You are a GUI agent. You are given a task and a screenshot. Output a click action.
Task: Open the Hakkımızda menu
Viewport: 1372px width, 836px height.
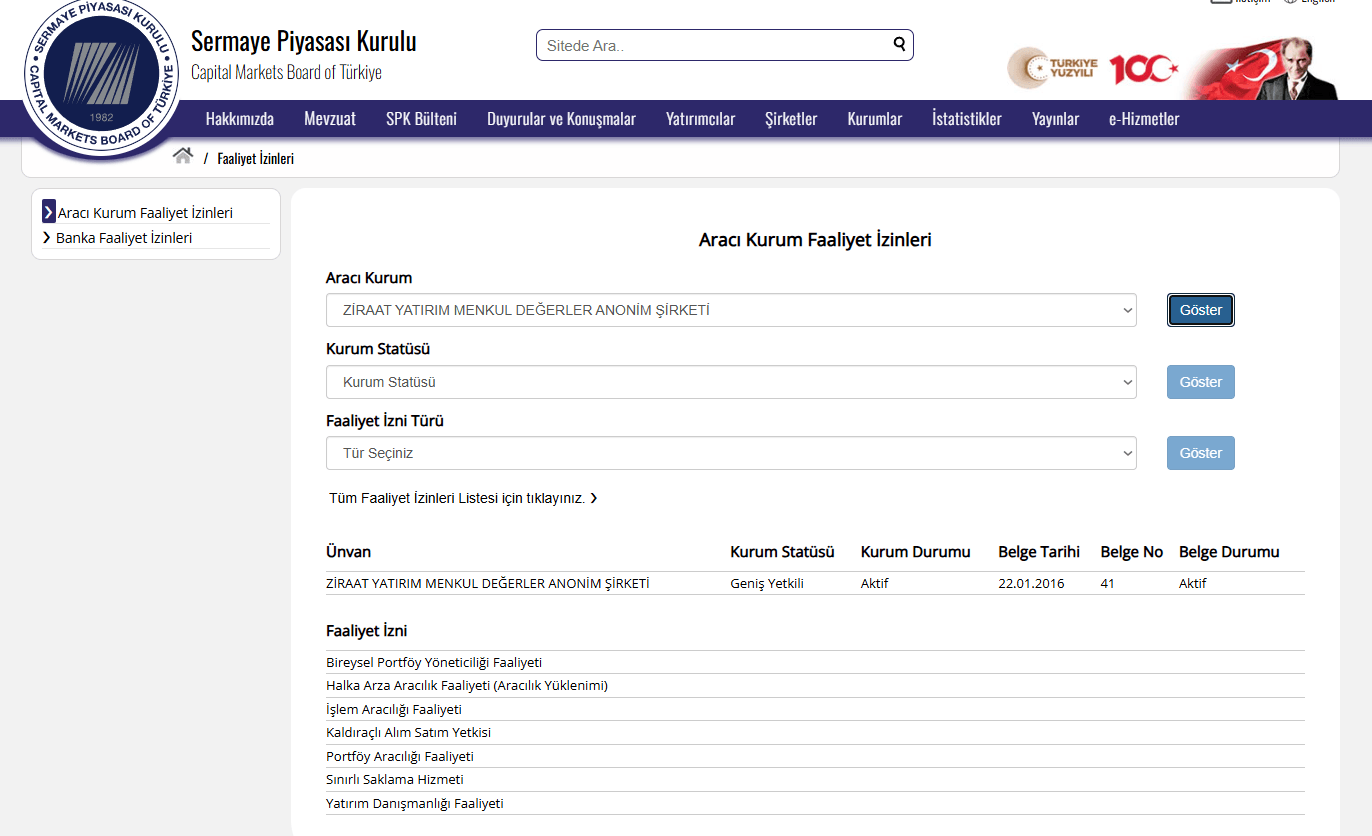[239, 119]
